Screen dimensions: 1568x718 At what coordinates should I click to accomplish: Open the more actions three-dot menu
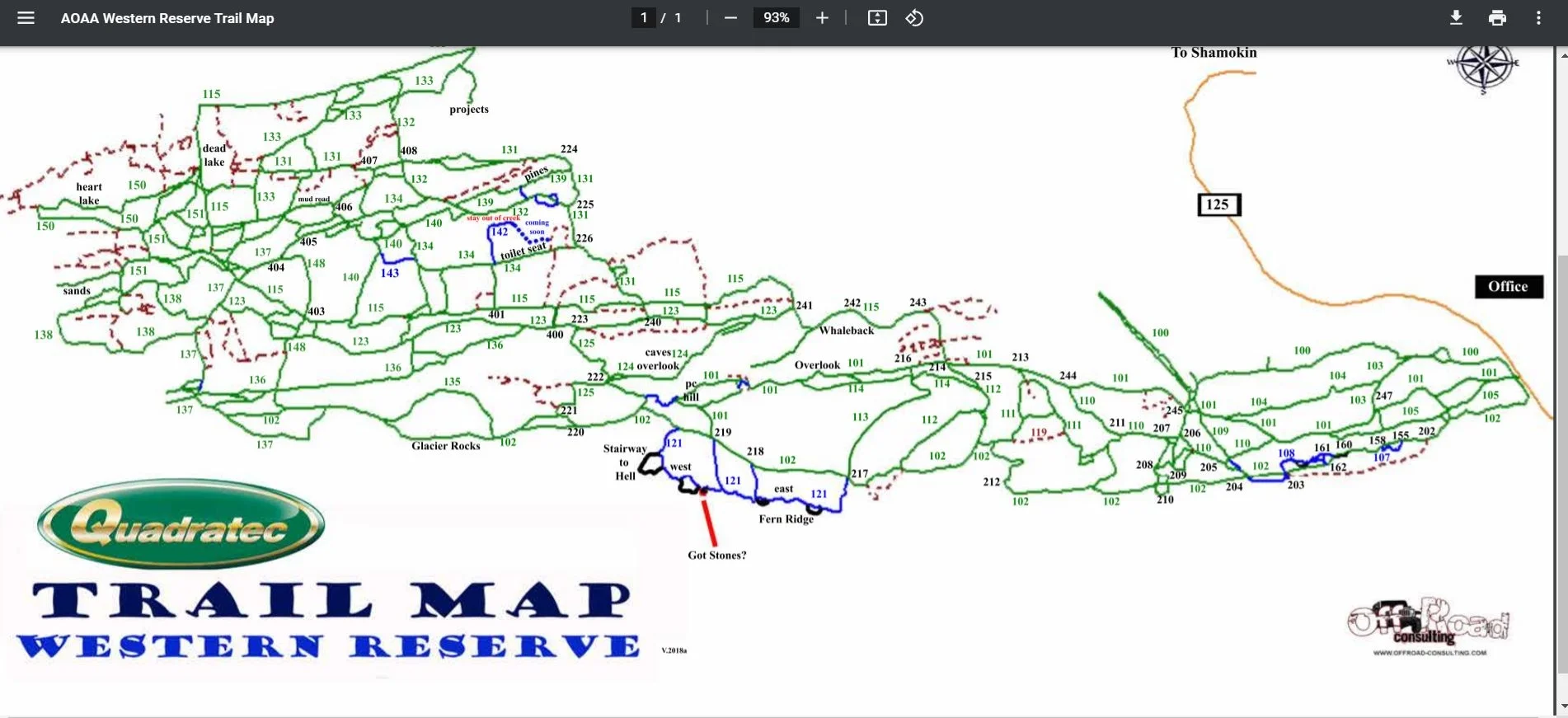click(1538, 18)
